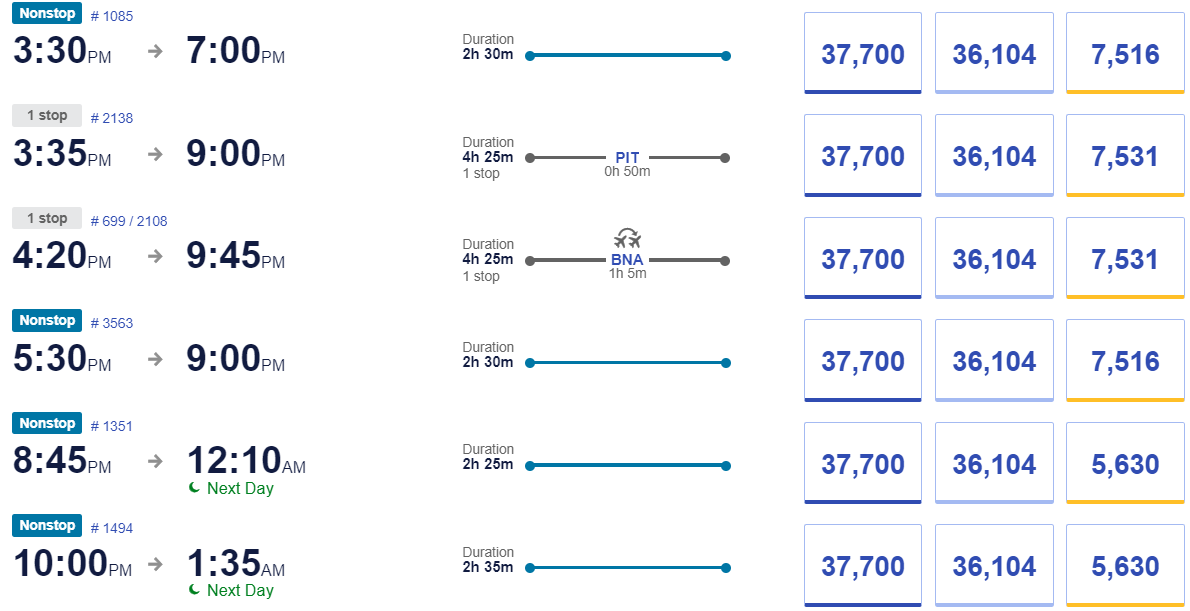
Task: Open flight # 699 / 2108 link
Action: pyautogui.click(x=129, y=221)
